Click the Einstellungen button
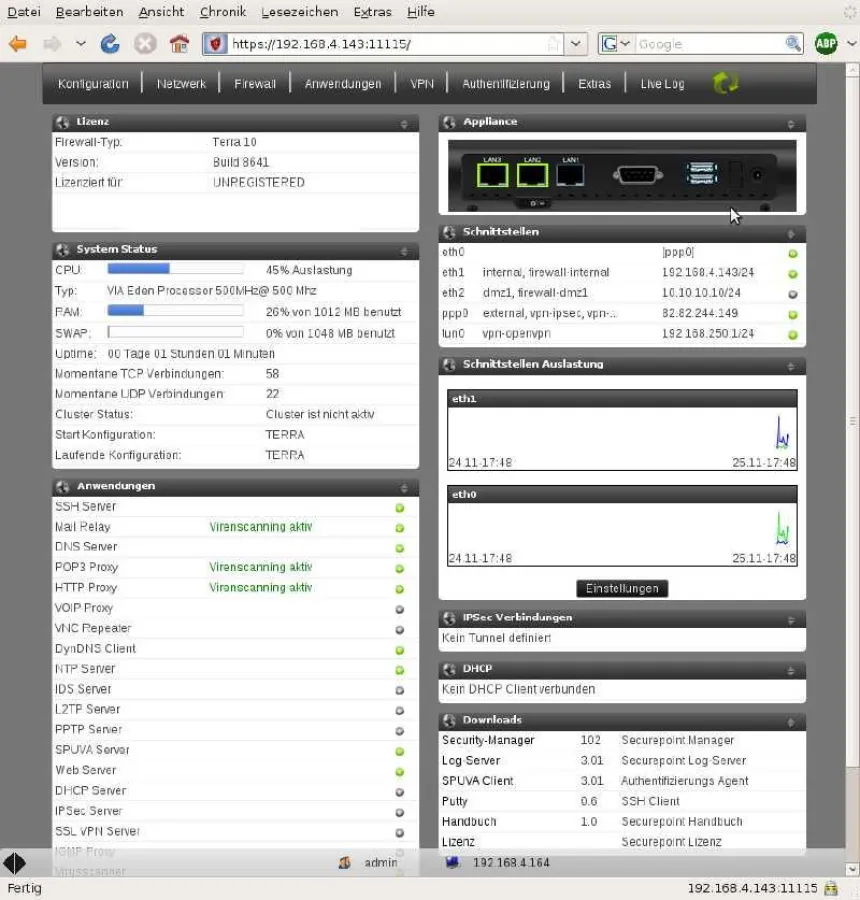 pyautogui.click(x=622, y=589)
